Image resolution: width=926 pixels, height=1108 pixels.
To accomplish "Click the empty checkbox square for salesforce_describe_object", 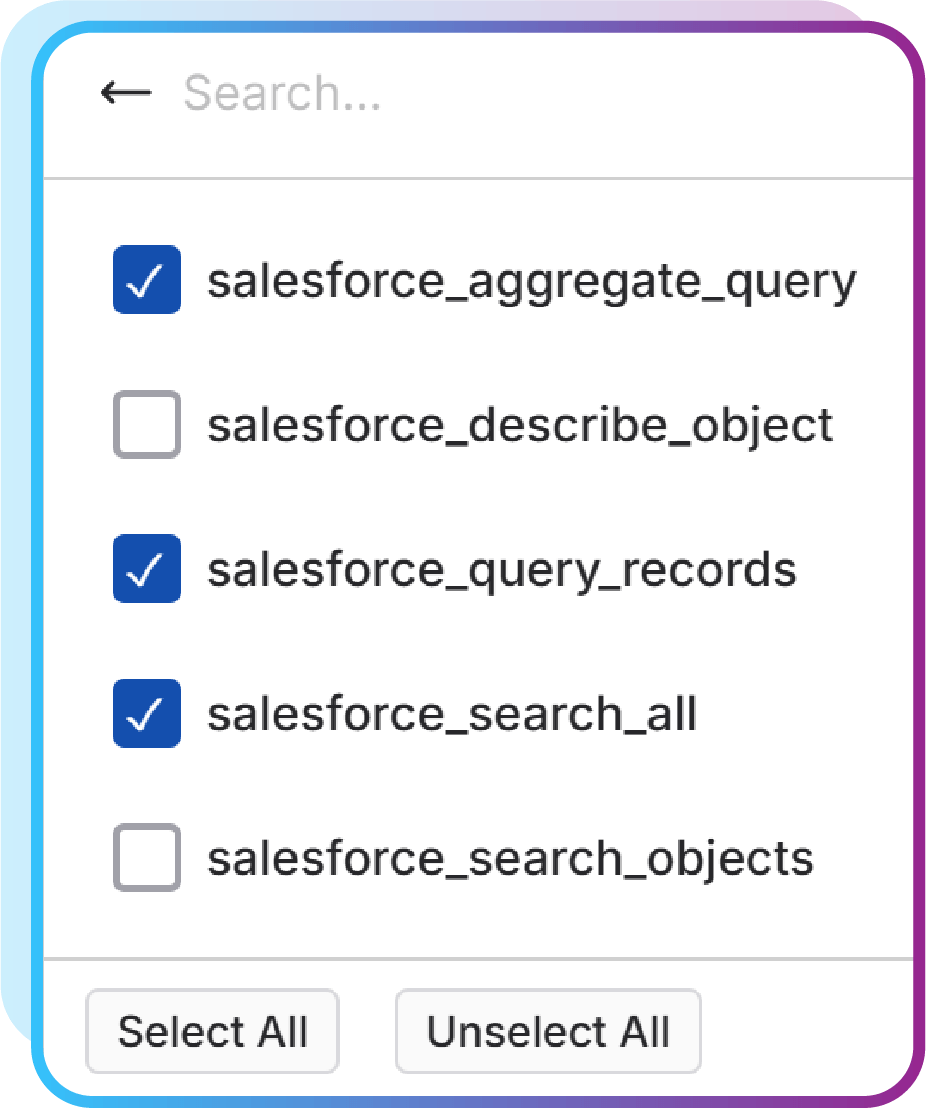I will click(x=147, y=425).
